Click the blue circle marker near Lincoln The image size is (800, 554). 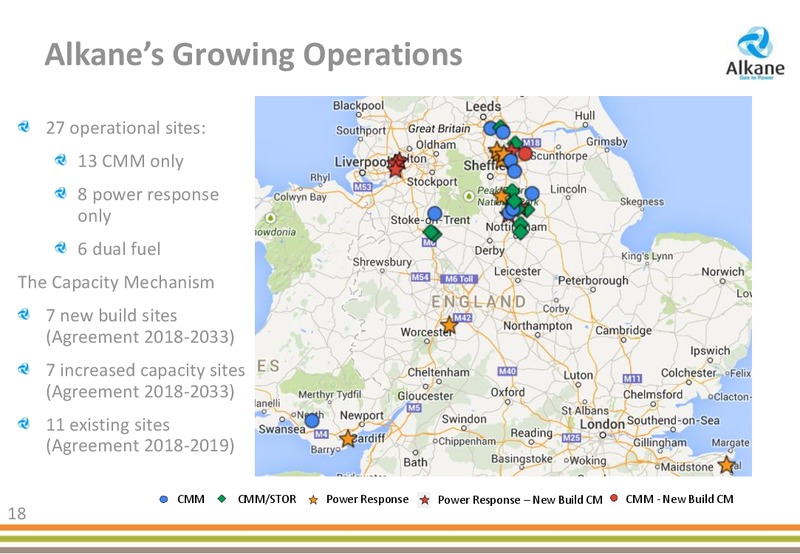pyautogui.click(x=532, y=193)
